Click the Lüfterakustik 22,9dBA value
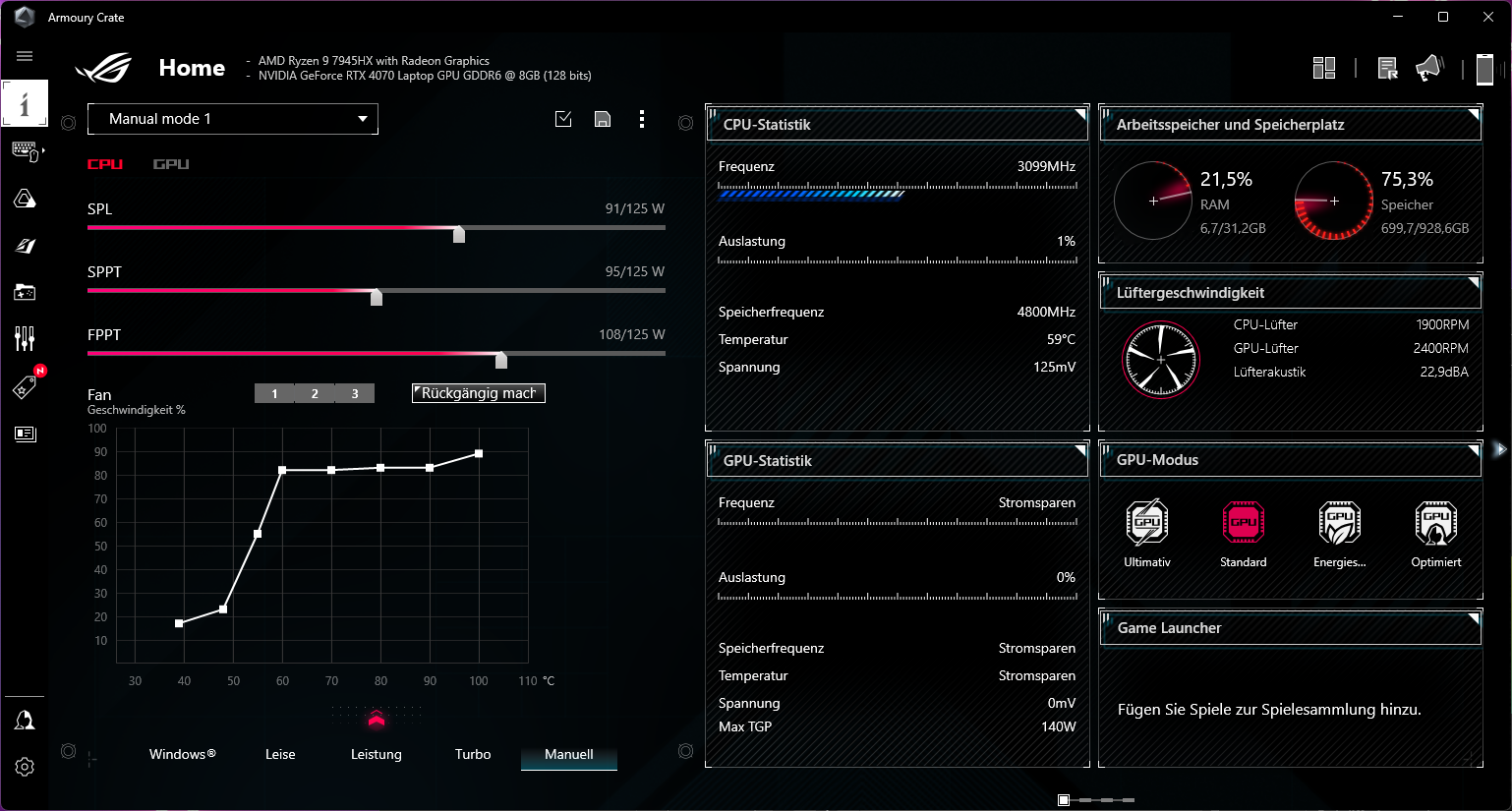The width and height of the screenshot is (1512, 811). (1444, 372)
